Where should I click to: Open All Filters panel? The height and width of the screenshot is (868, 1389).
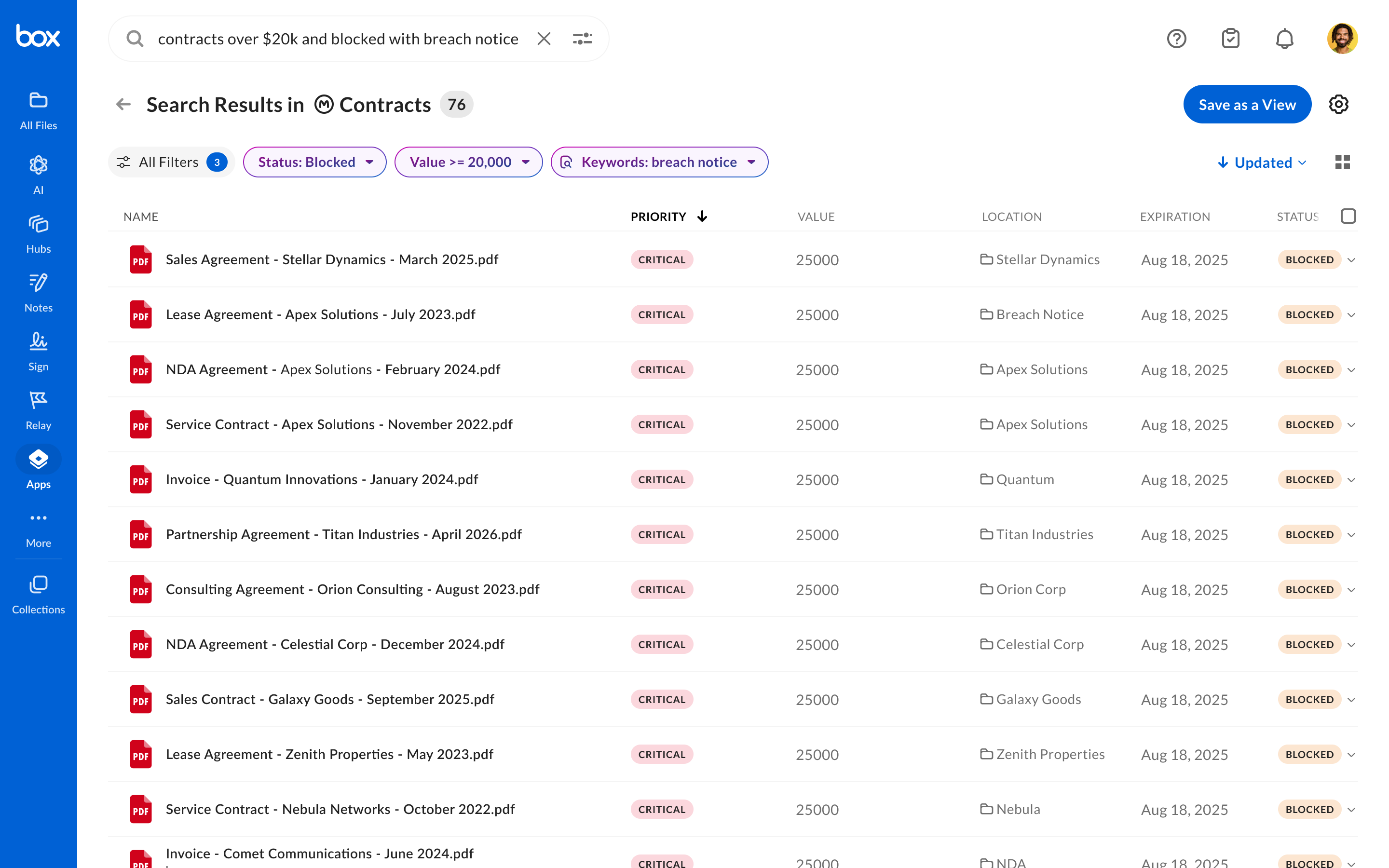170,162
